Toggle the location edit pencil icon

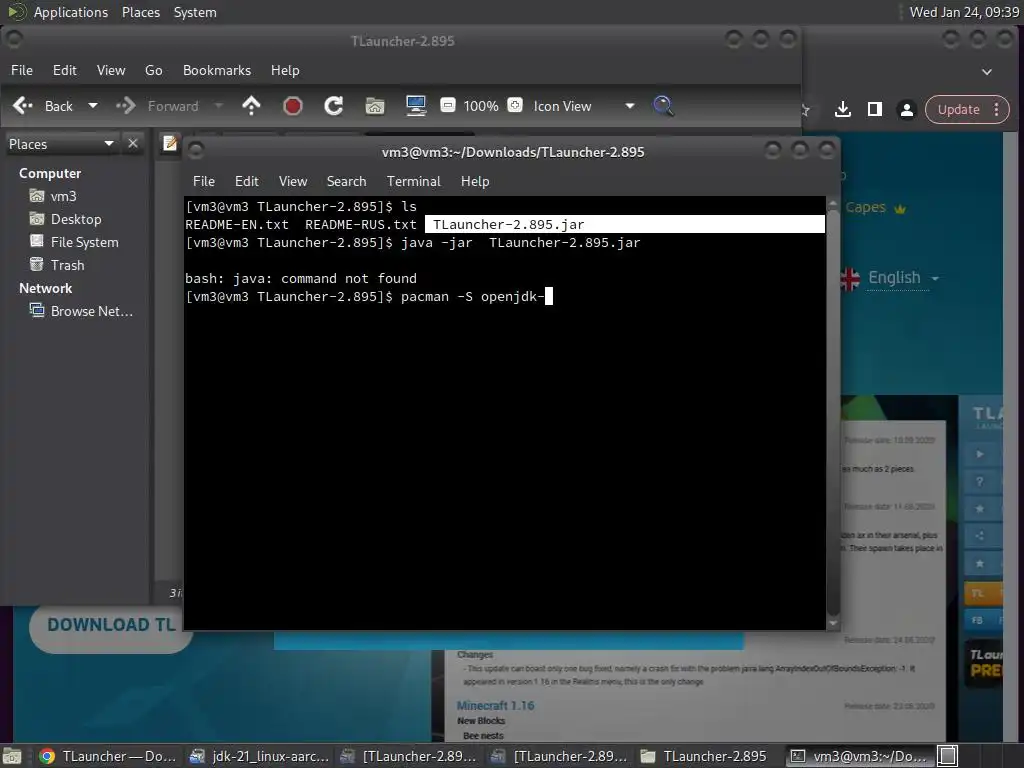point(170,143)
